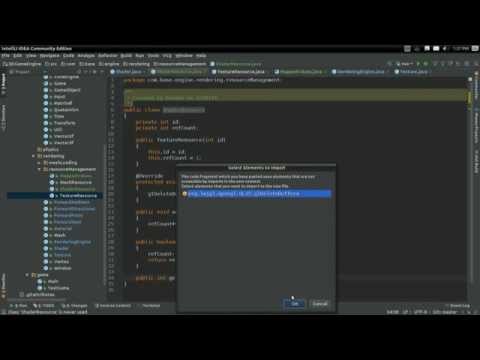Click the rendering breadcrumb in navigation bar
This screenshot has height=360, width=480.
click(x=137, y=64)
